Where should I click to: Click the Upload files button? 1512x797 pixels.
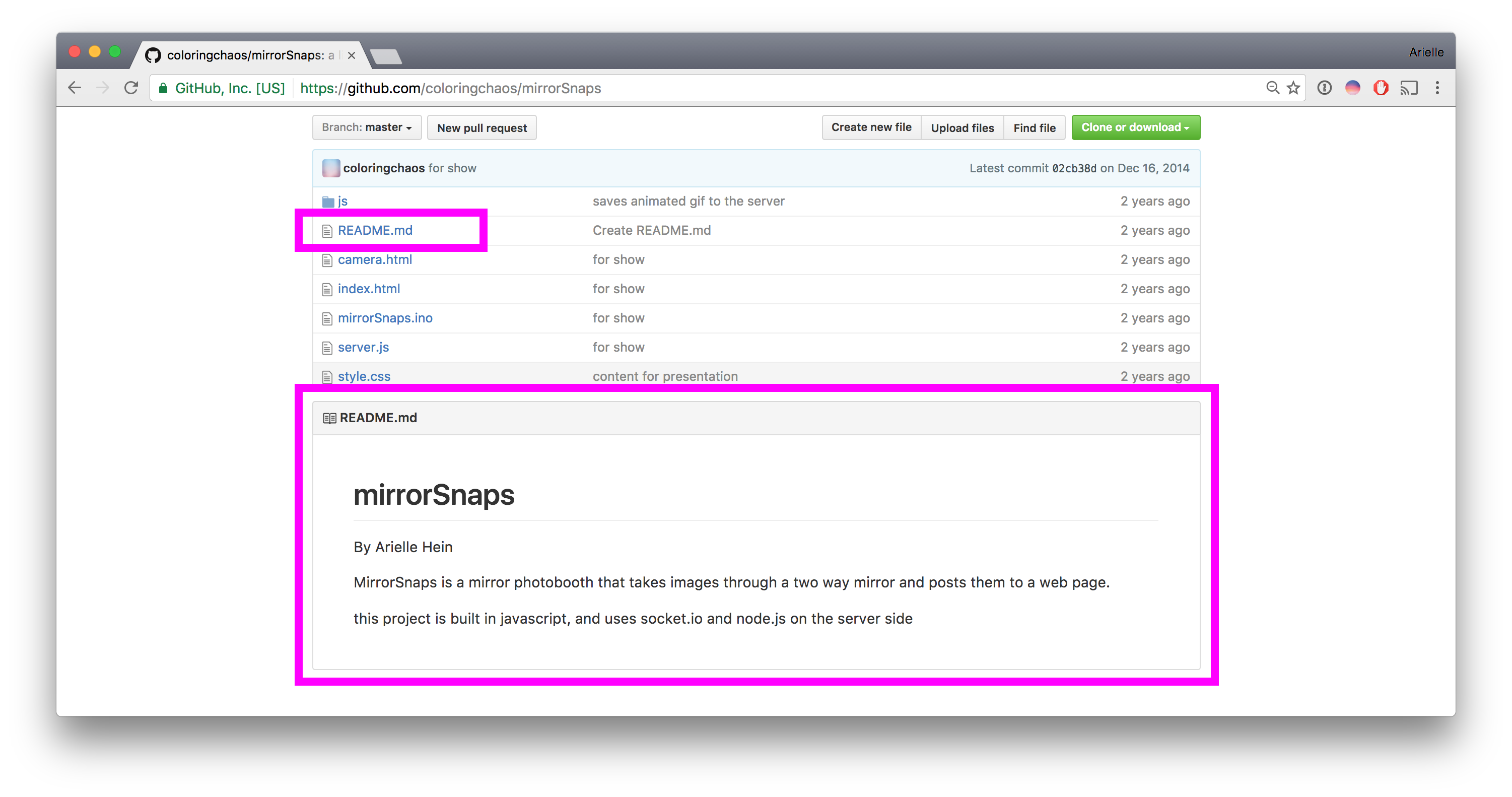[x=962, y=127]
